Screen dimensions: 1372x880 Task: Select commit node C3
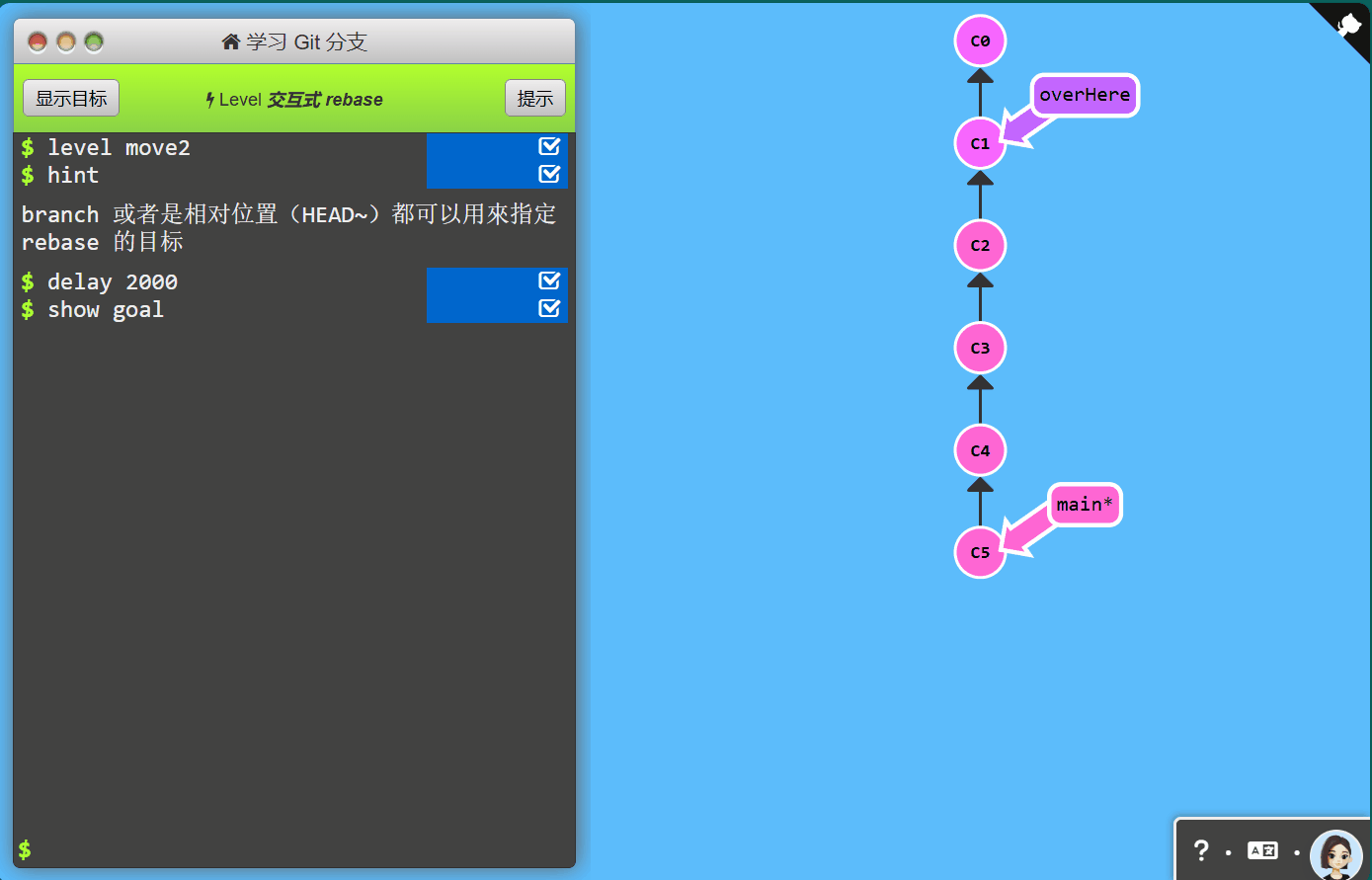pyautogui.click(x=979, y=348)
